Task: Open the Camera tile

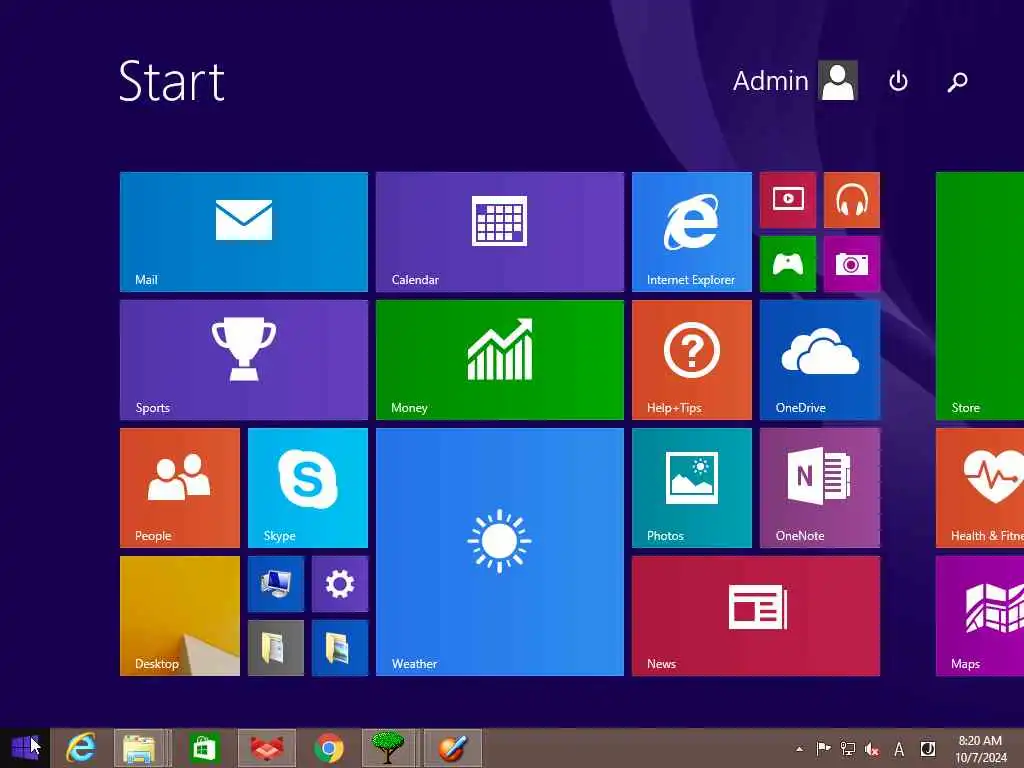Action: [x=852, y=264]
